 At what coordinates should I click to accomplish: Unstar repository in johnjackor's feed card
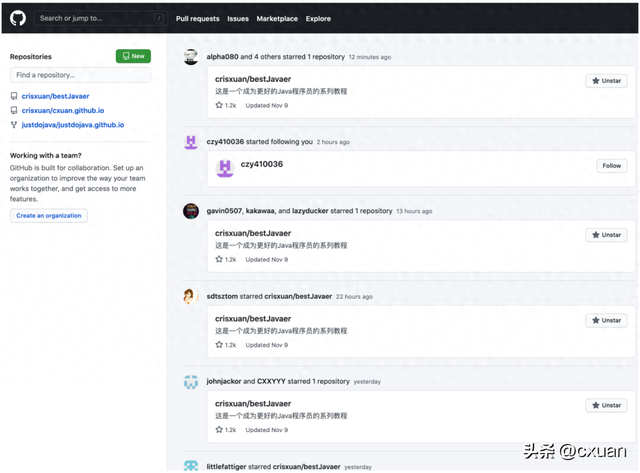(607, 405)
